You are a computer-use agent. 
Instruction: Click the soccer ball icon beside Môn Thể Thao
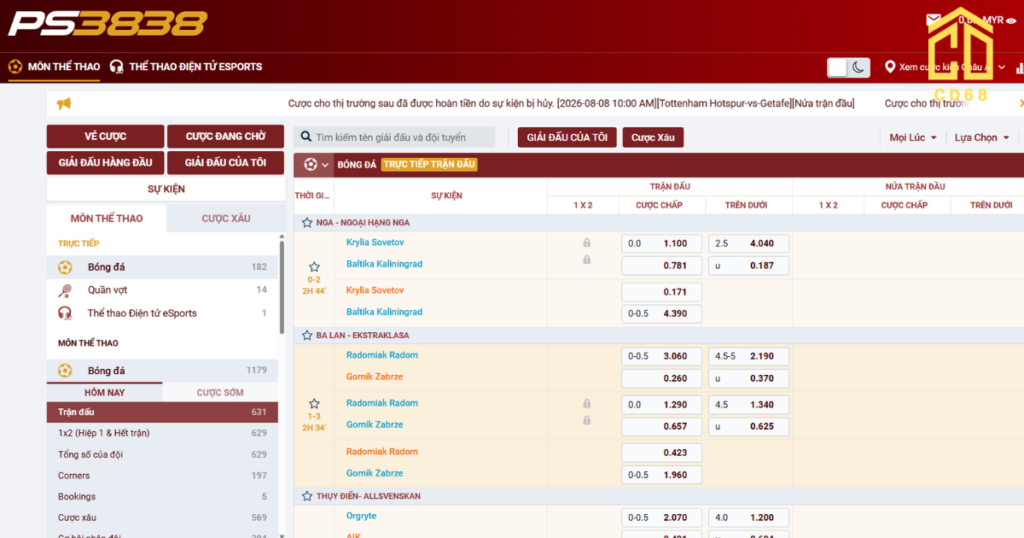(15, 67)
